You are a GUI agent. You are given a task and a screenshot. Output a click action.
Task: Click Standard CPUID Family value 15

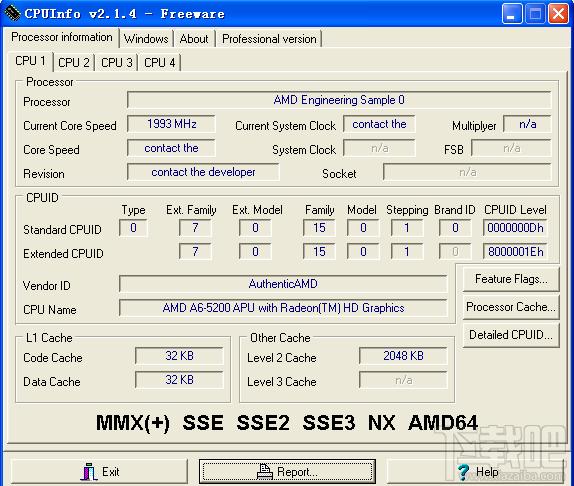click(x=319, y=228)
